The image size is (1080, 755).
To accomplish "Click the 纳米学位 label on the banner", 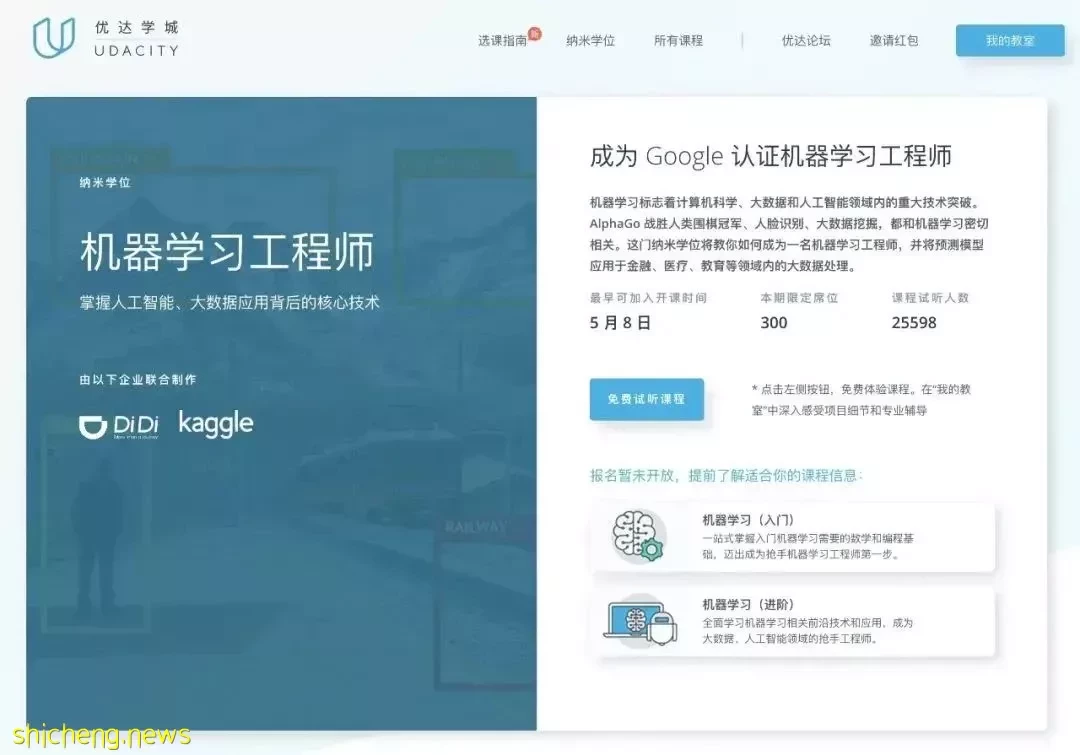I will tap(105, 183).
